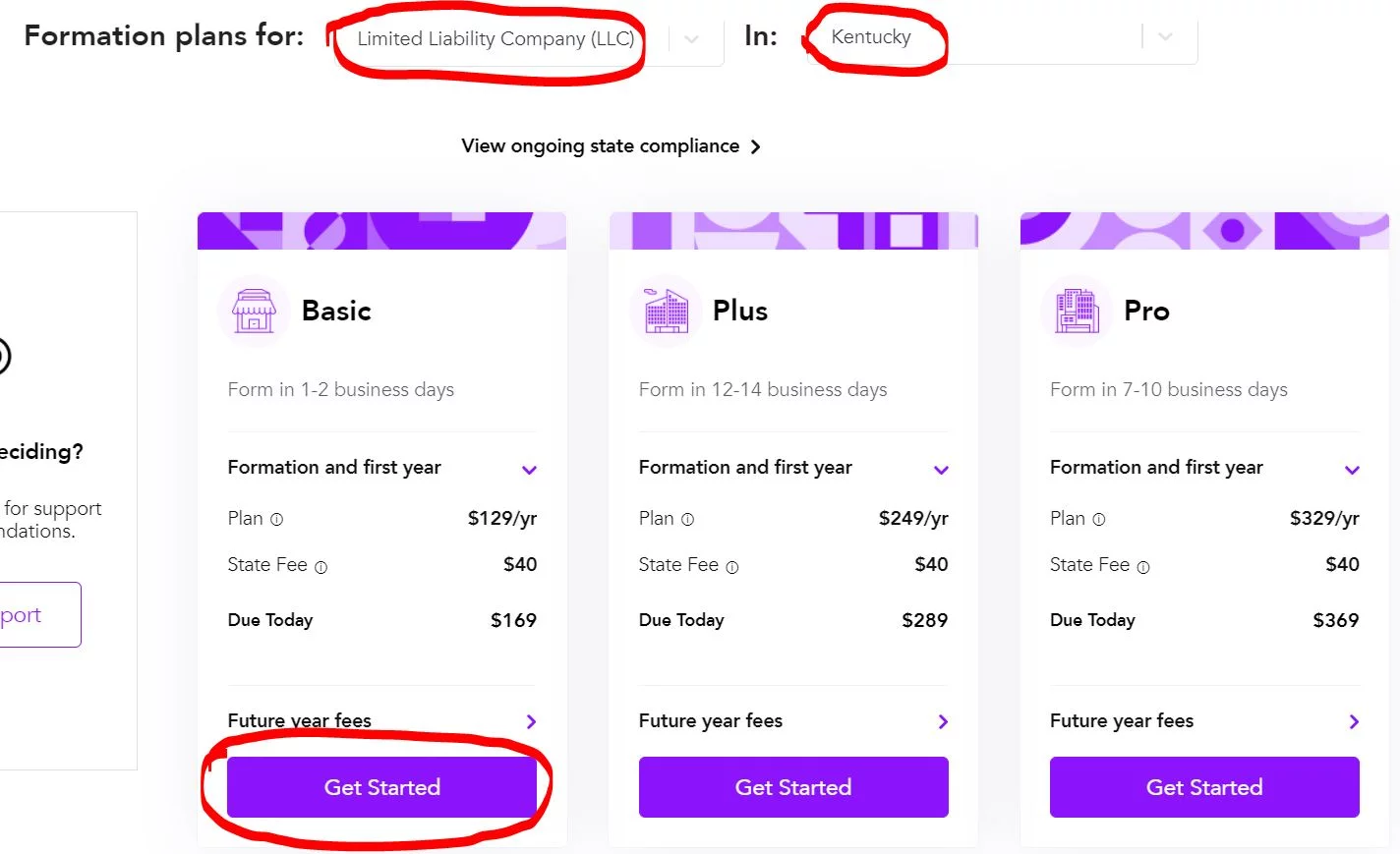Collapse Plus Formation and first year section
Viewport: 1400px width, 854px height.
point(941,470)
